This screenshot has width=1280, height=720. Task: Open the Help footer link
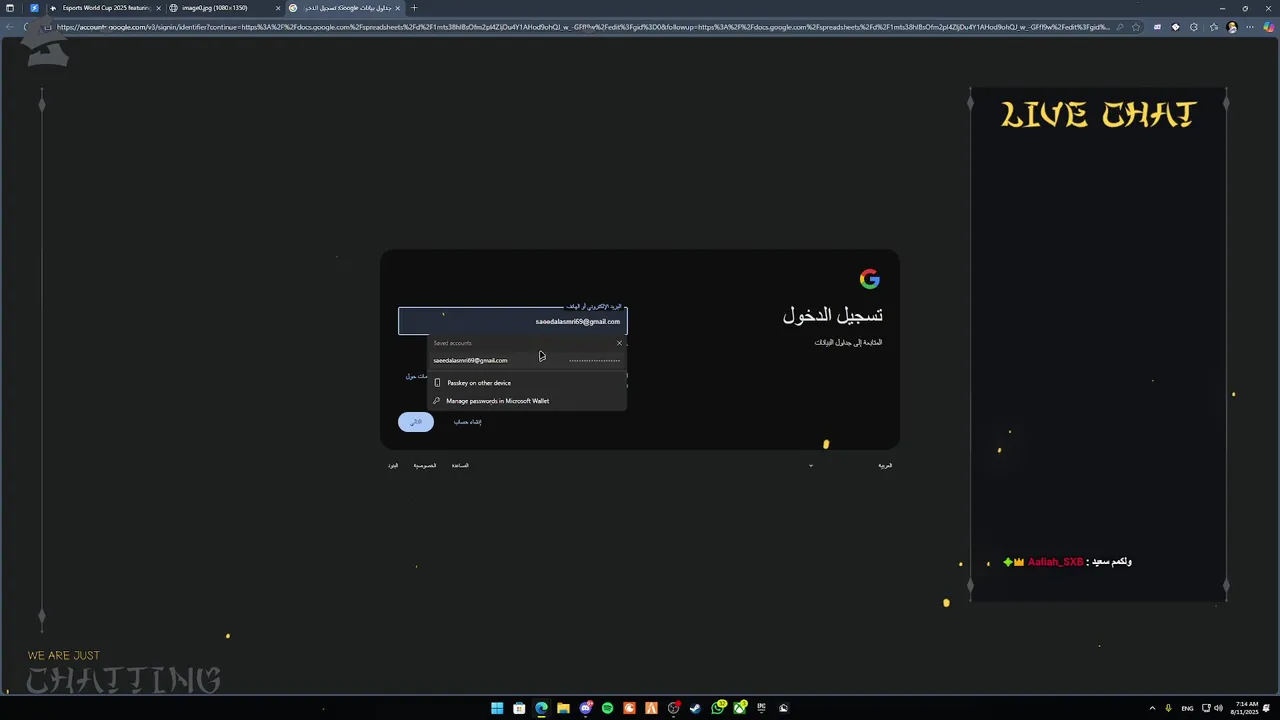(x=460, y=465)
